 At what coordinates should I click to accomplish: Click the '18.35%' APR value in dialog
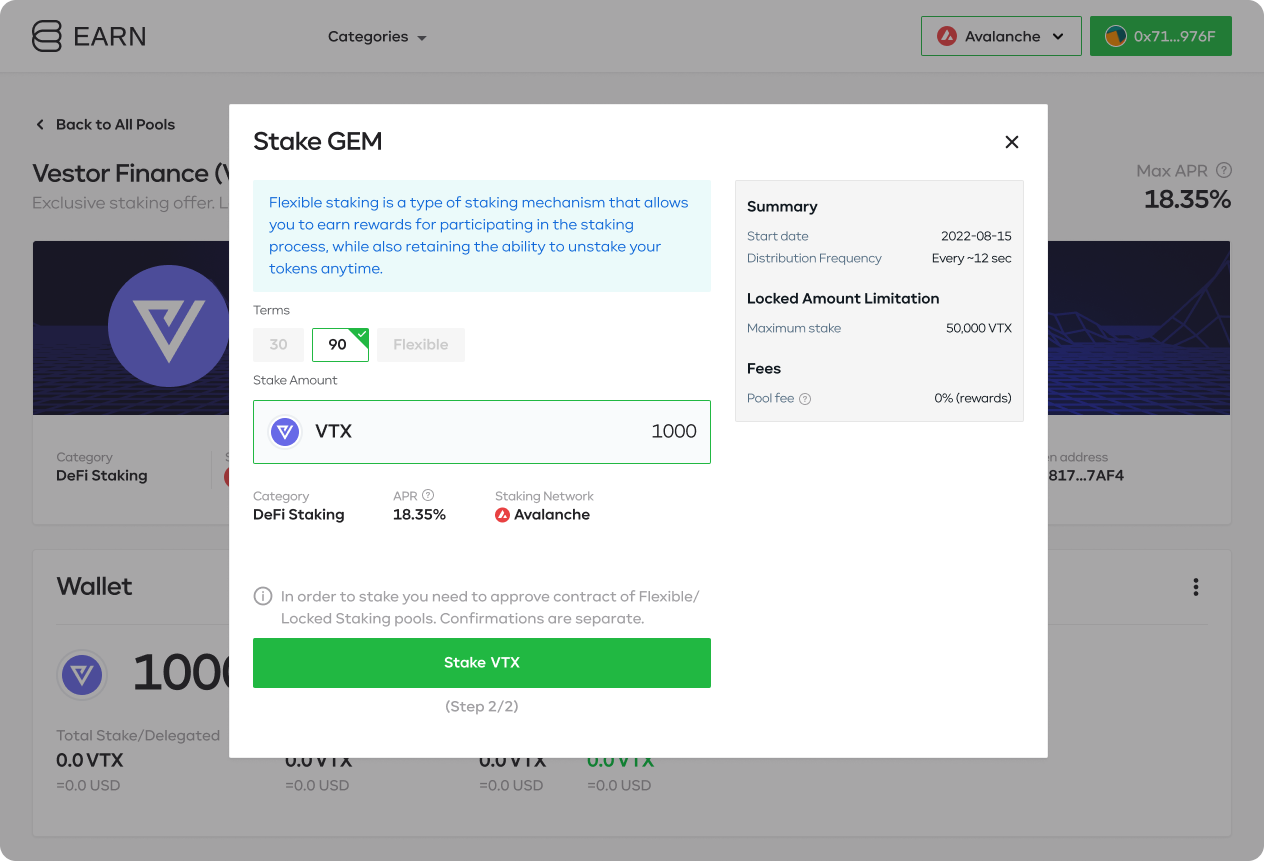[x=419, y=515]
